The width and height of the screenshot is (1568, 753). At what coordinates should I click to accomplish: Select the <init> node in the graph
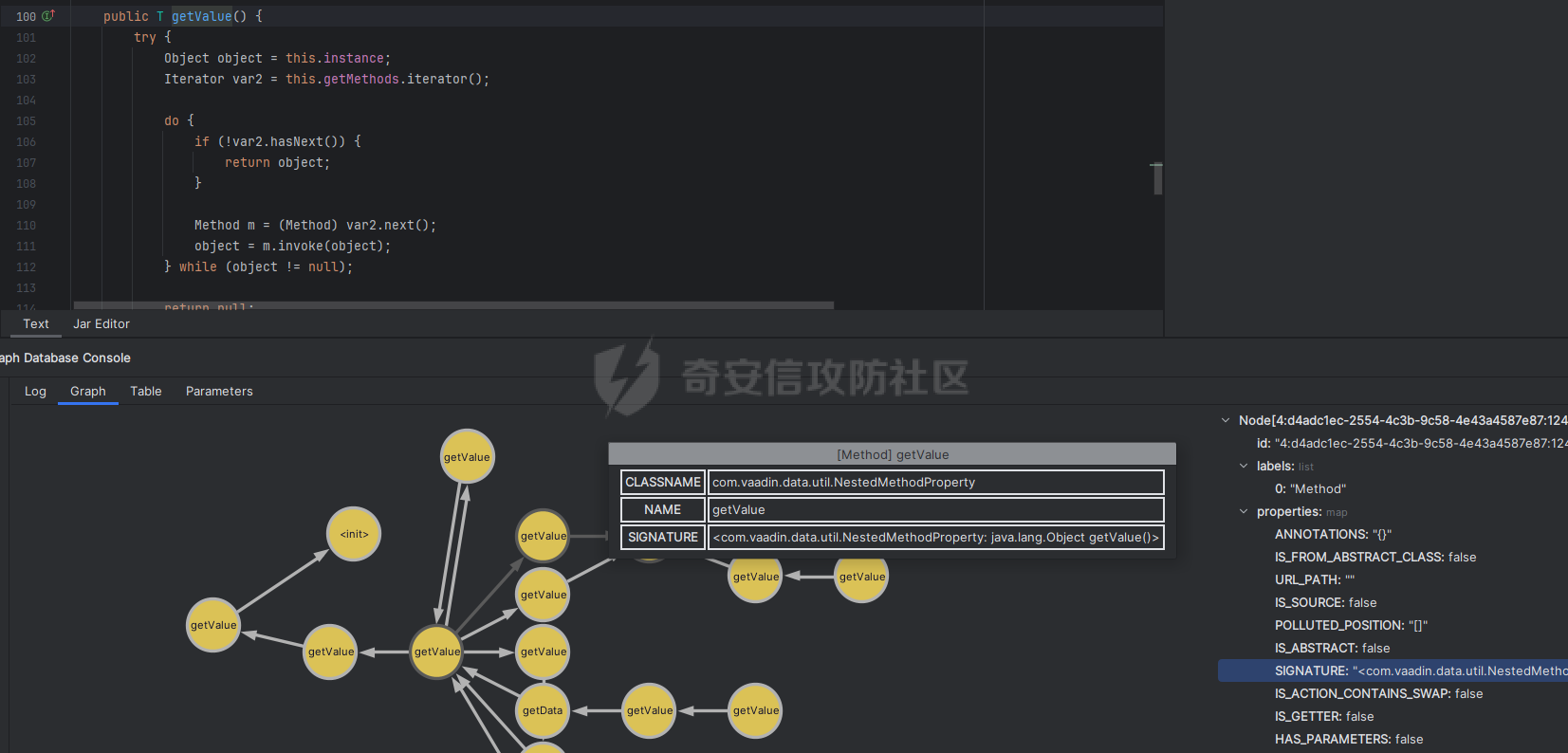pyautogui.click(x=354, y=534)
